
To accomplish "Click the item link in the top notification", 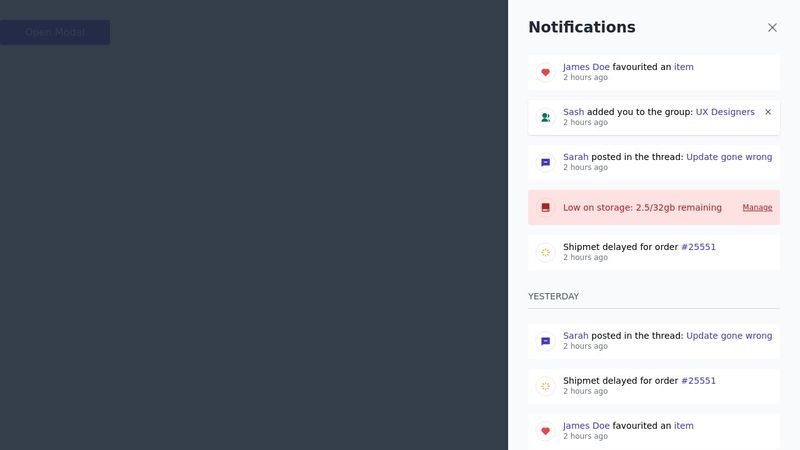I will pos(683,67).
